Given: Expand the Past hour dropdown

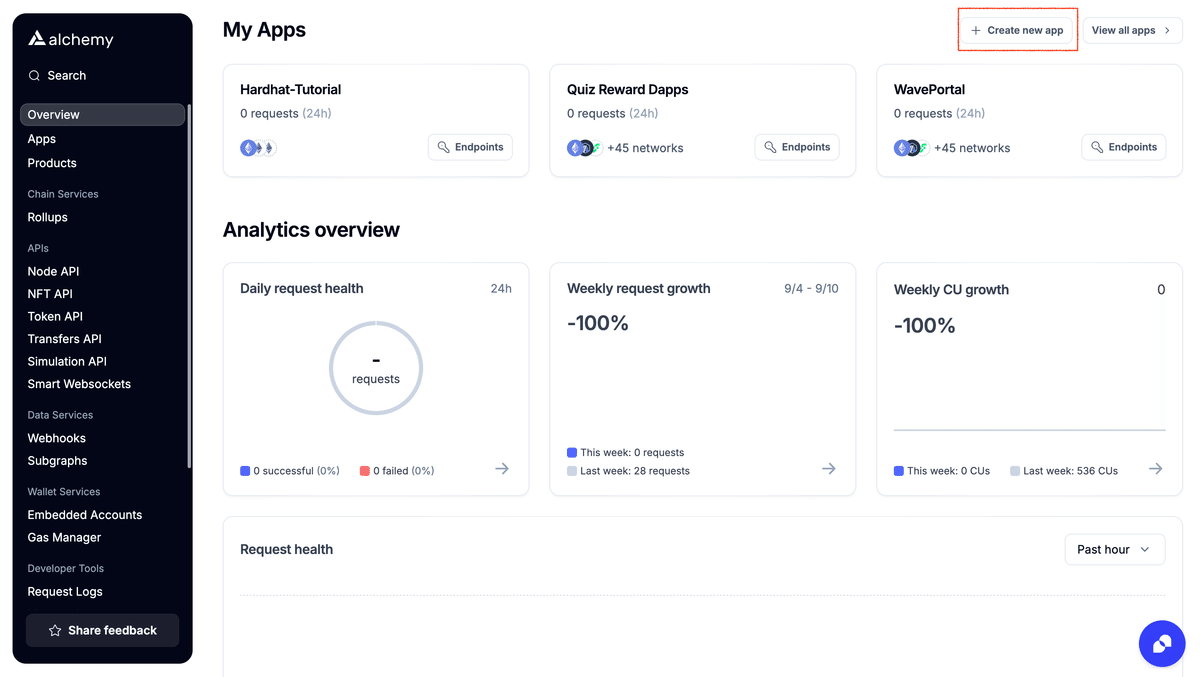Looking at the screenshot, I should click(1114, 549).
